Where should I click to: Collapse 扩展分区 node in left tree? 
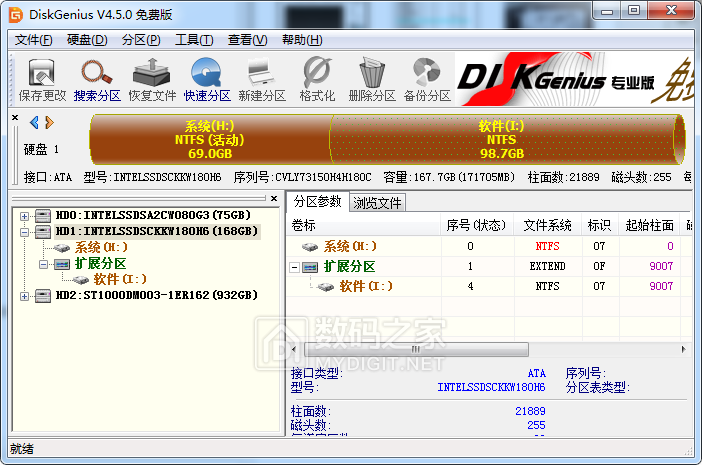[43, 264]
